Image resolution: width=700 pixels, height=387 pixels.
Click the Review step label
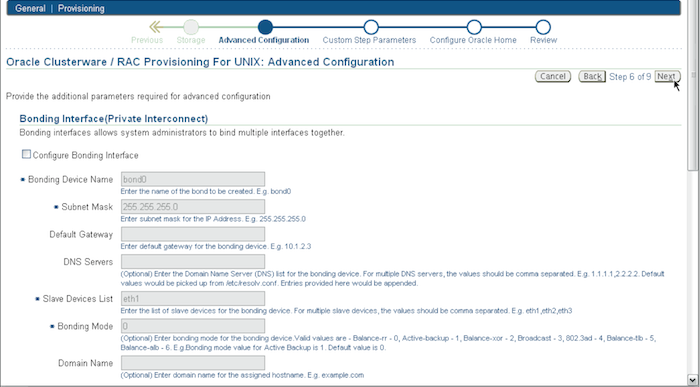(x=543, y=40)
